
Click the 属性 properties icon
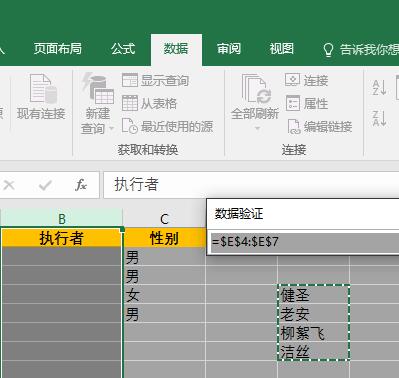(x=293, y=103)
